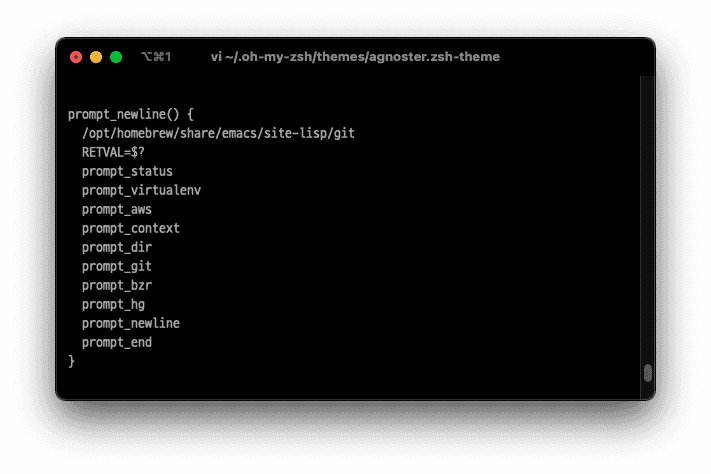Click the /opt/homebrew/share/emacs/site-lisp/git line
Image resolution: width=711 pixels, height=474 pixels.
click(x=219, y=133)
